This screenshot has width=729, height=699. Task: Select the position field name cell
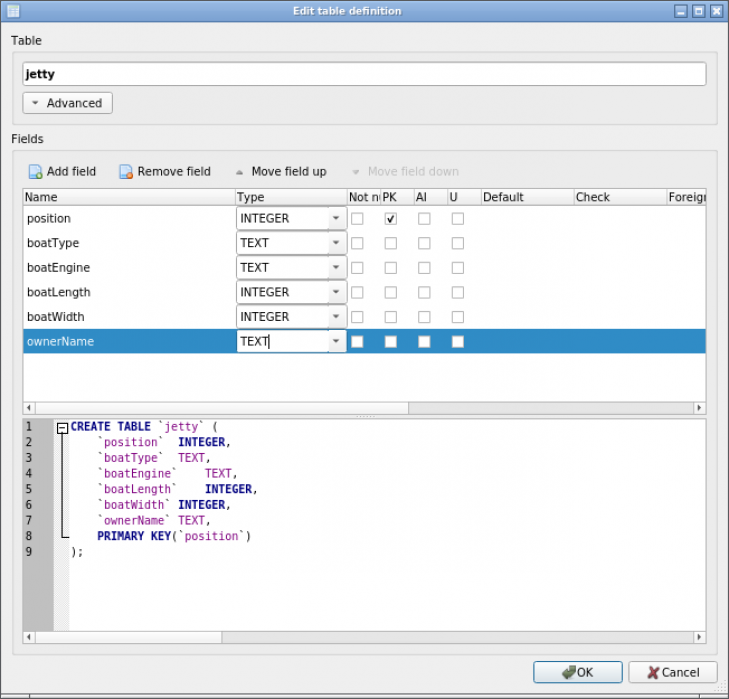(x=129, y=219)
